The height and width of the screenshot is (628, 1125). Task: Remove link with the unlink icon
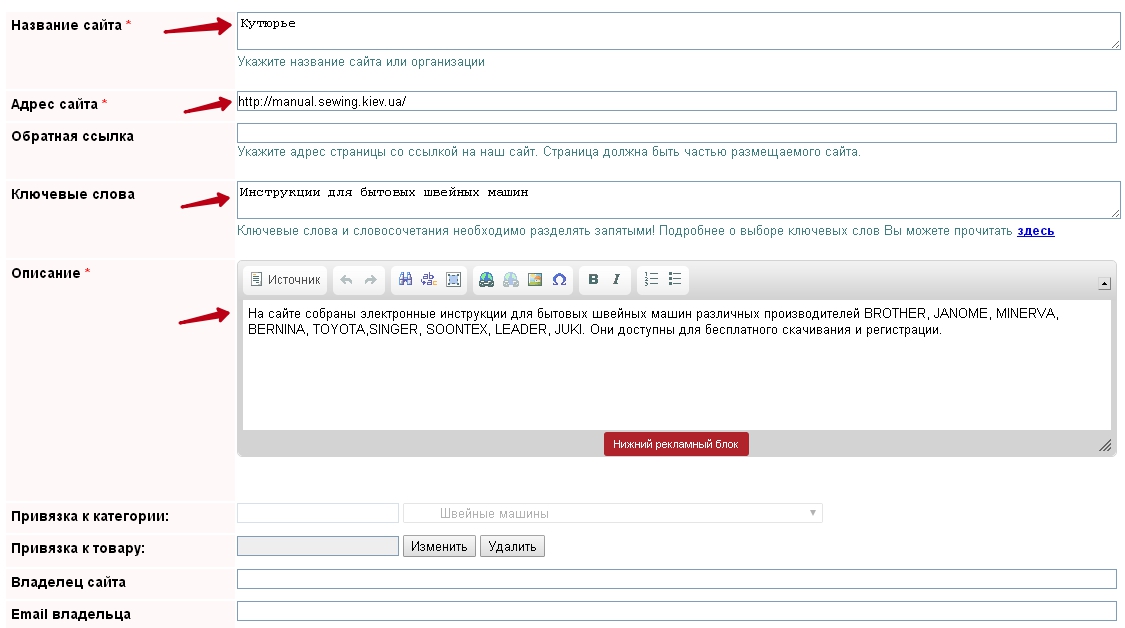coord(511,280)
